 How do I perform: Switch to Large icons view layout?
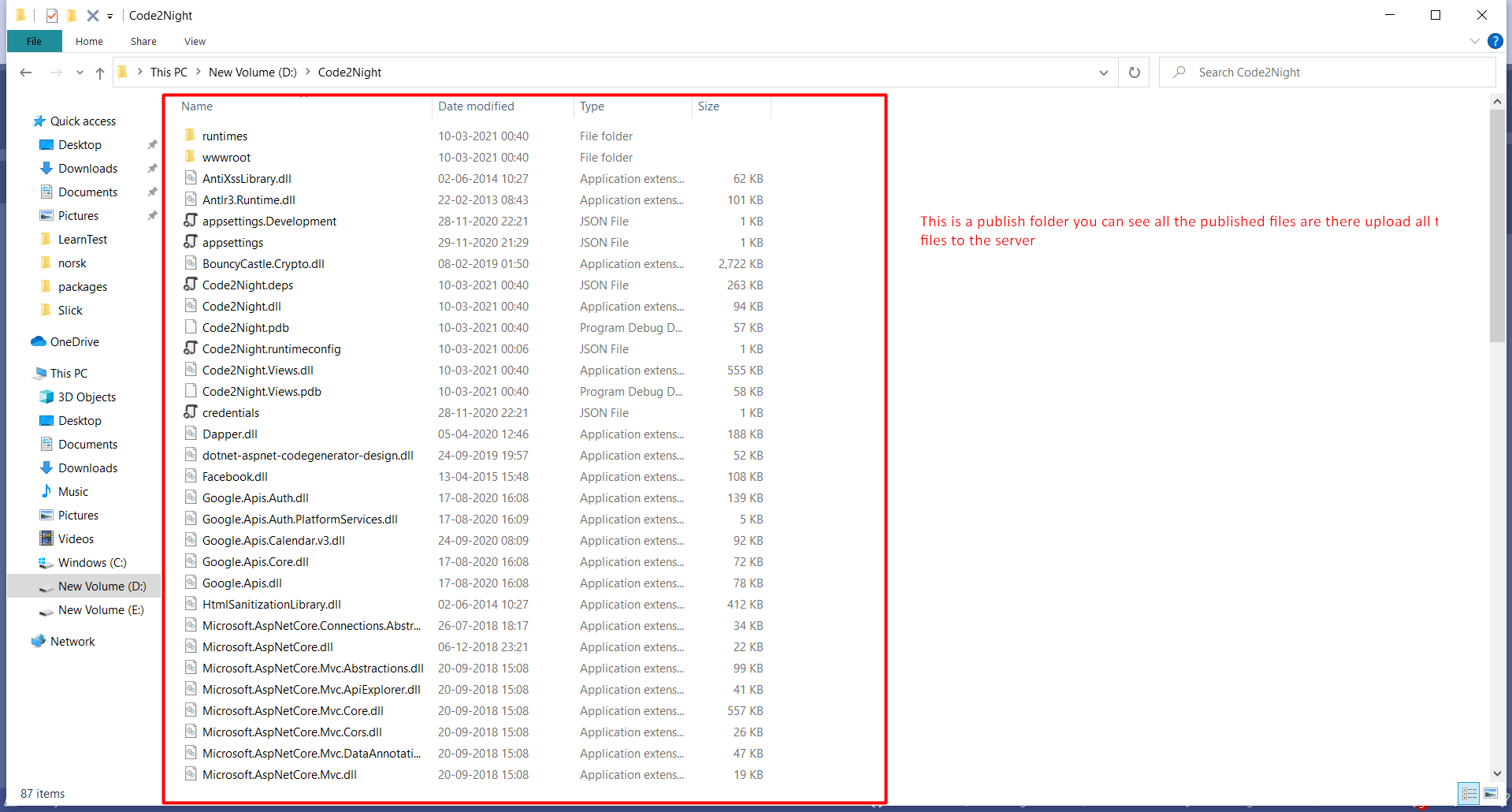pos(1491,794)
